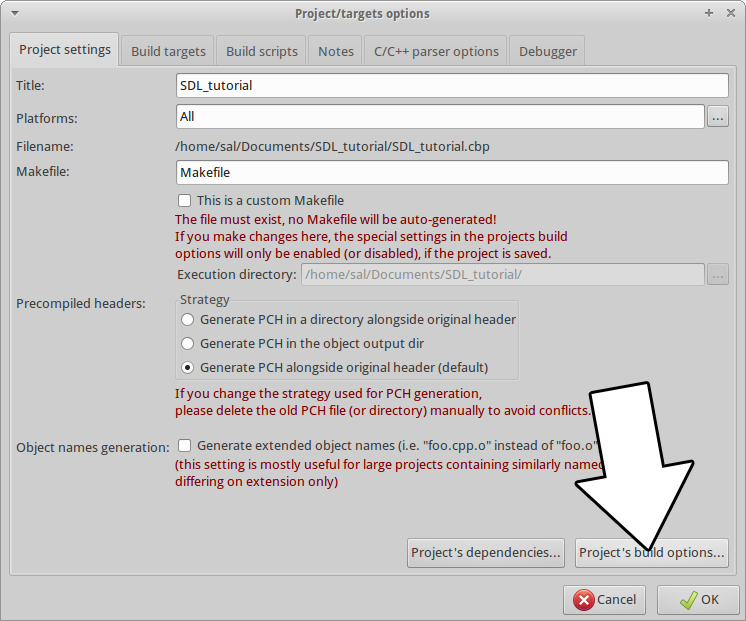This screenshot has width=746, height=621.
Task: Switch to the Project settings tab
Action: click(x=65, y=49)
